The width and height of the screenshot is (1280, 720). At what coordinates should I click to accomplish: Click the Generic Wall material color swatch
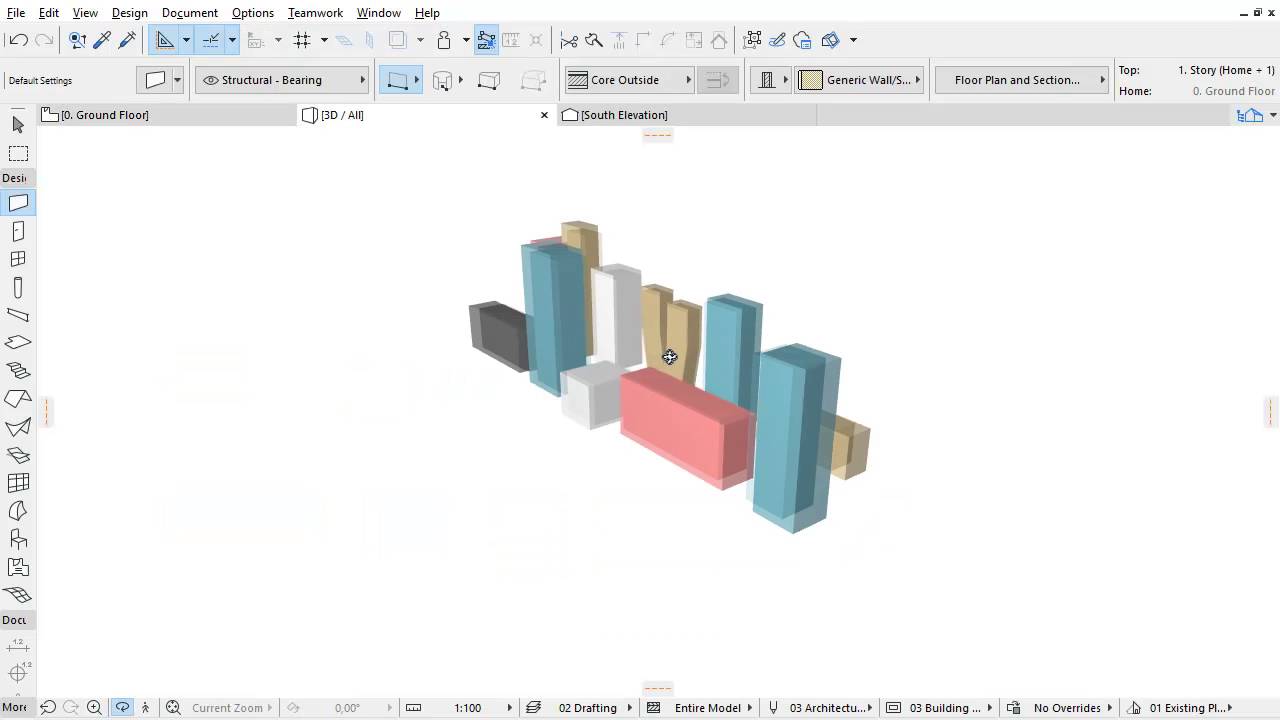[x=811, y=80]
